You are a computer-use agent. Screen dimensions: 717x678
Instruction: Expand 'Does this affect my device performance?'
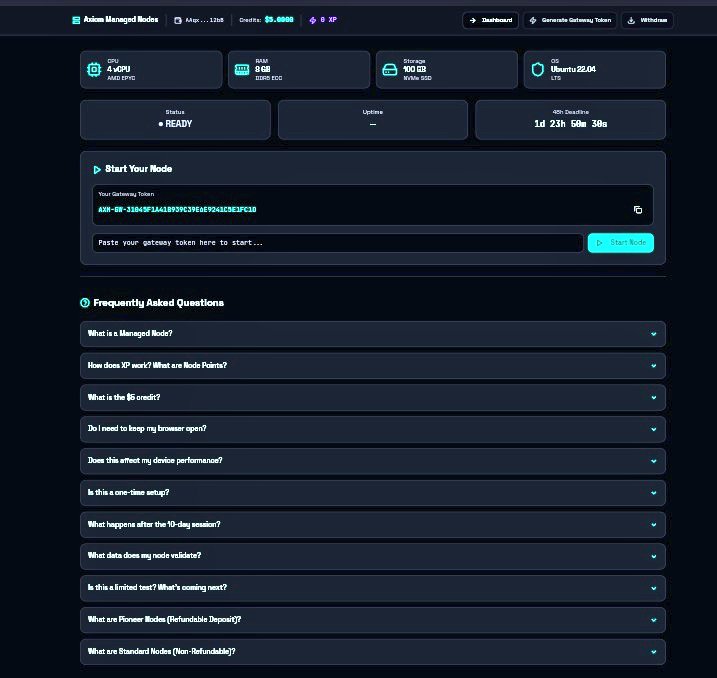(373, 461)
